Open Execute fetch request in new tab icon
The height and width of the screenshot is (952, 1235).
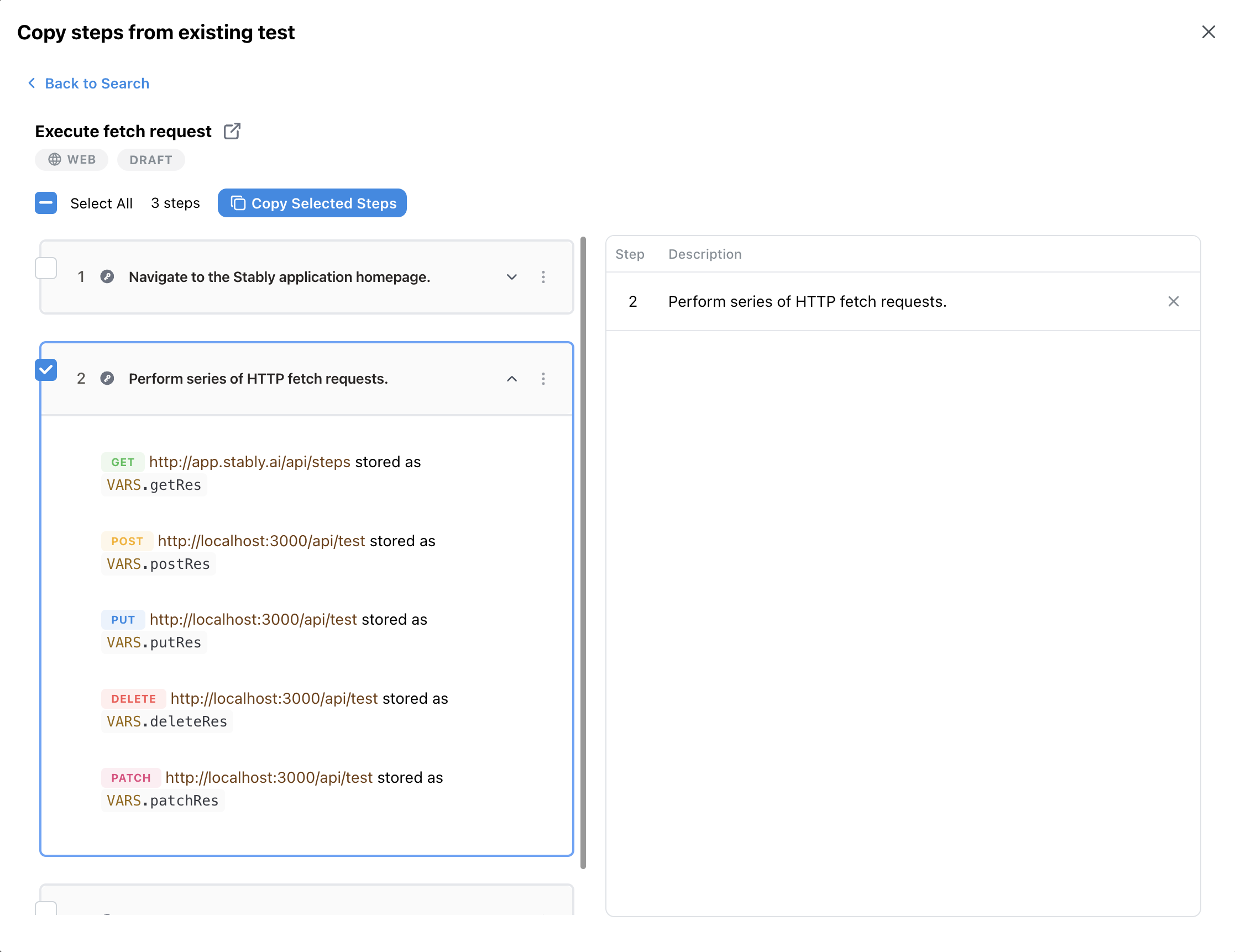click(x=232, y=131)
